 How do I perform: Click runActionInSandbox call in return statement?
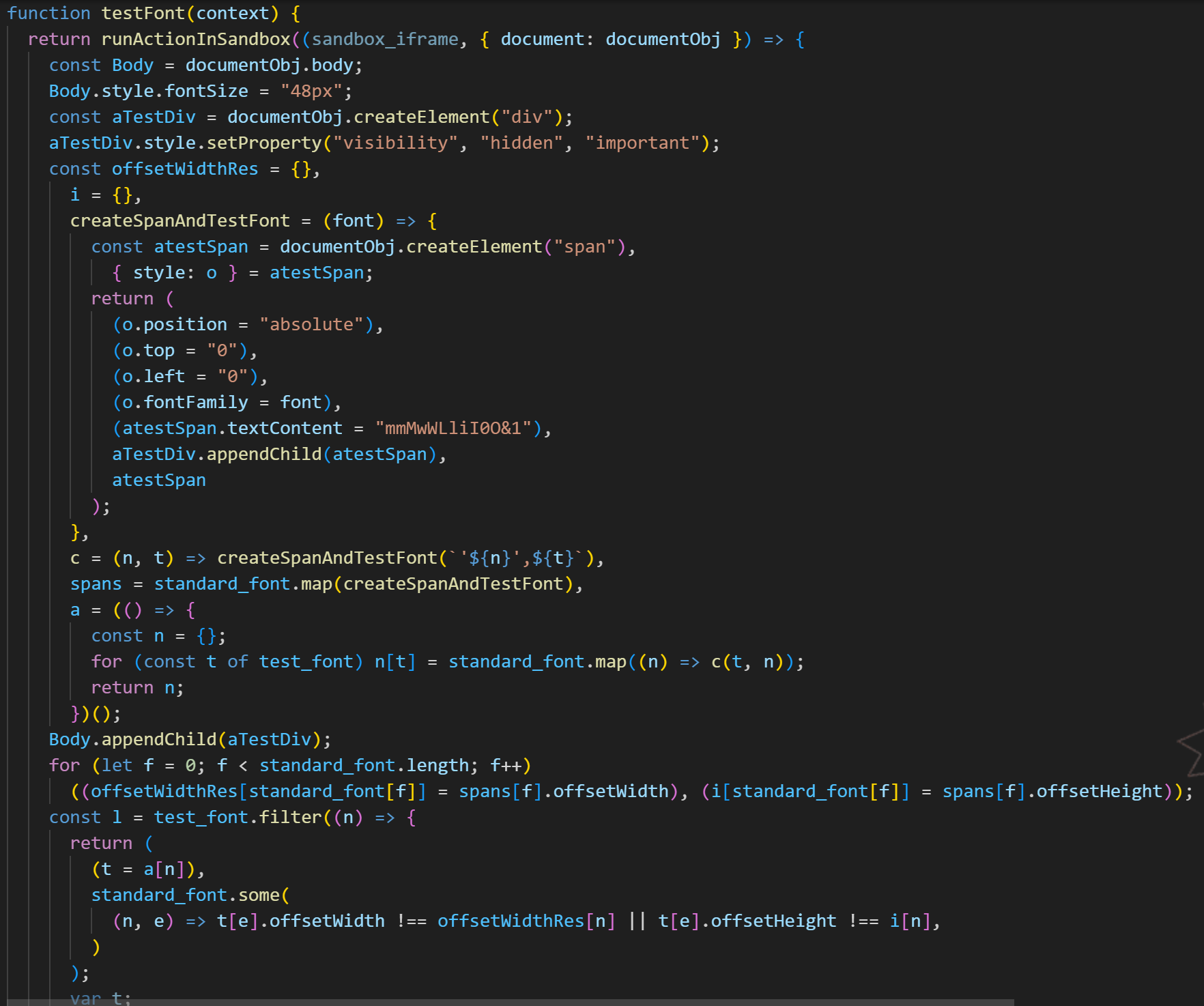point(196,39)
